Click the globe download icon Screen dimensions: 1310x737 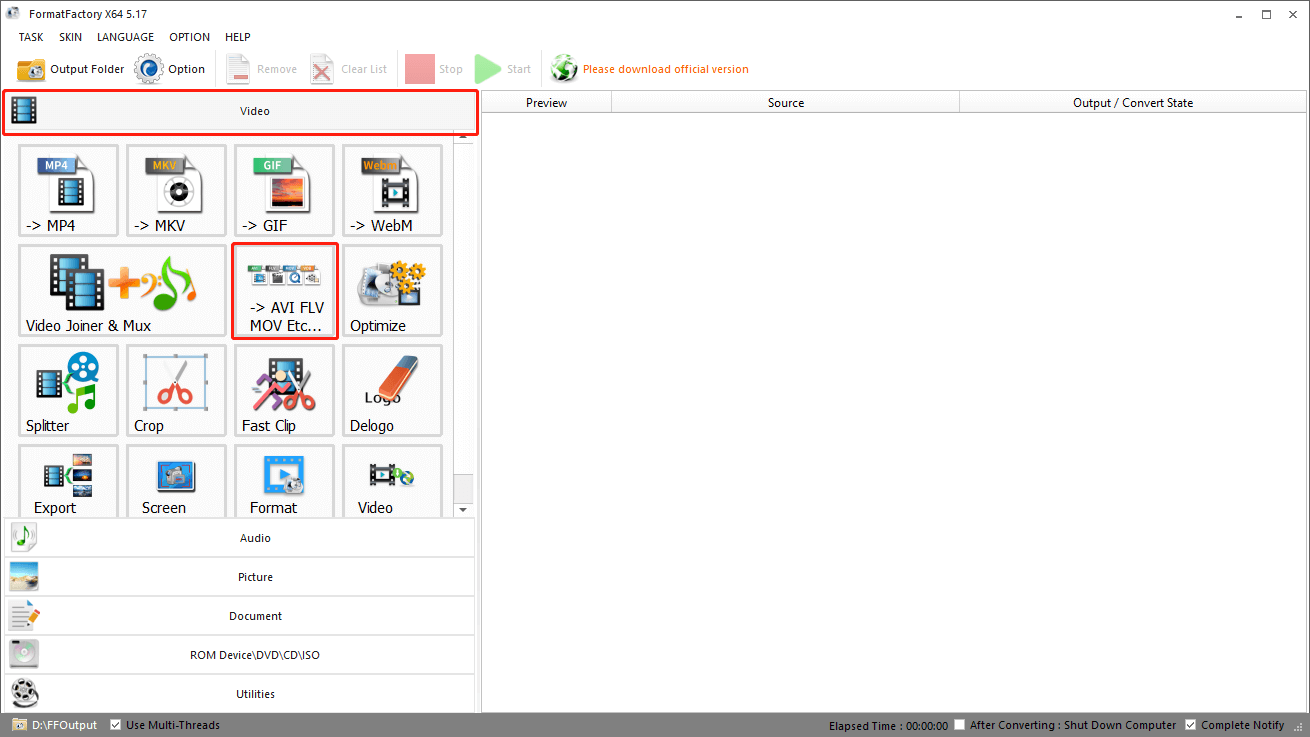(564, 69)
